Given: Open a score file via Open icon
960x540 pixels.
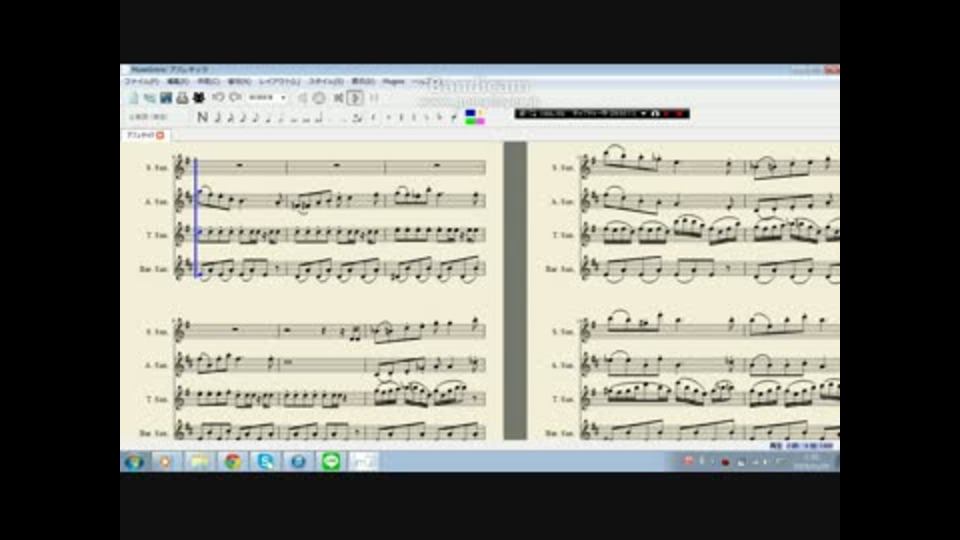Looking at the screenshot, I should coord(149,98).
